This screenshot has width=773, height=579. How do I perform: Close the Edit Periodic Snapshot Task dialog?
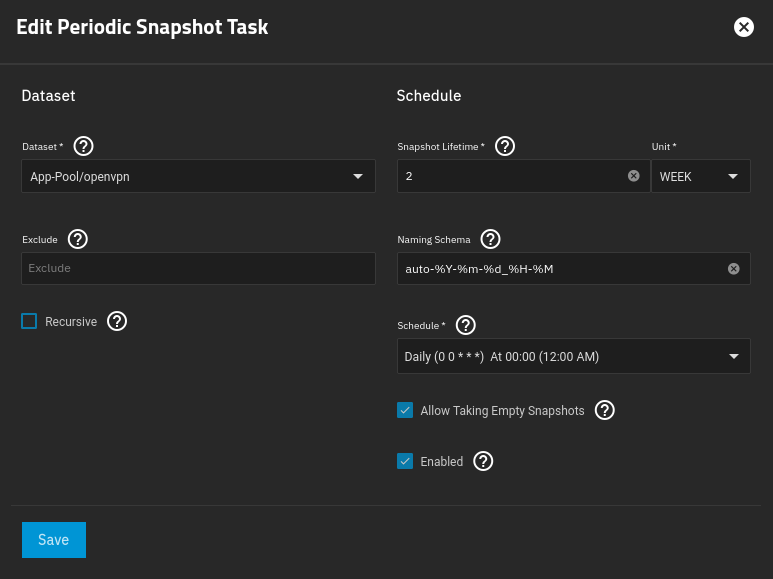[743, 27]
